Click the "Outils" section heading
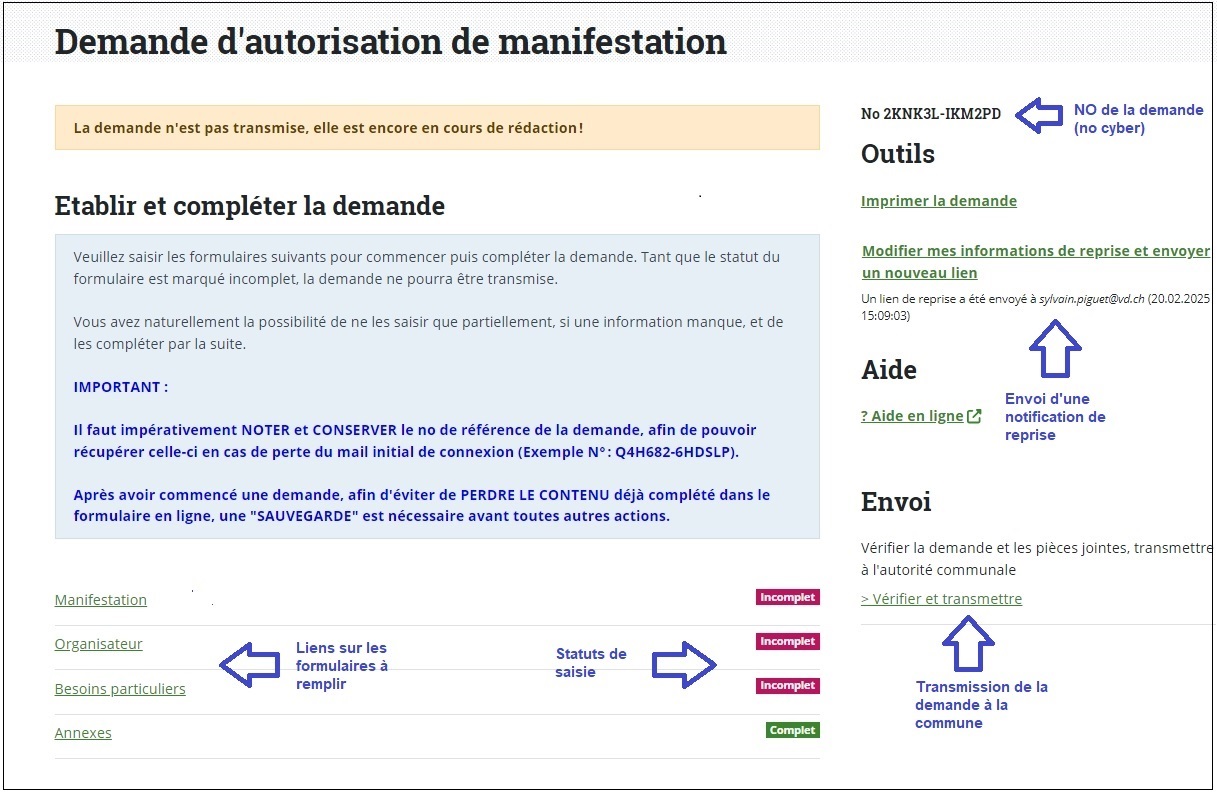The width and height of the screenshot is (1217, 793). coord(897,153)
